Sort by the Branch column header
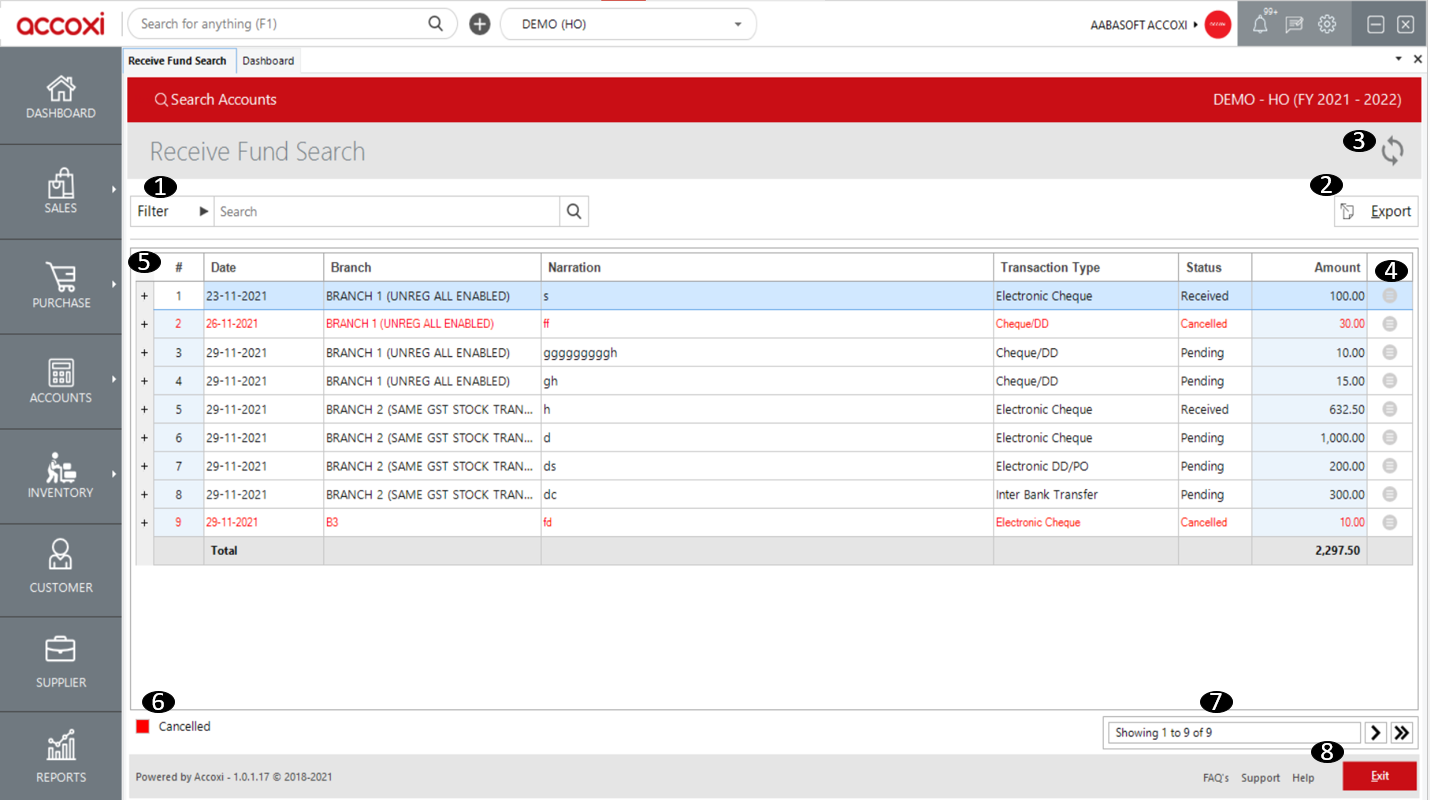 pyautogui.click(x=432, y=267)
